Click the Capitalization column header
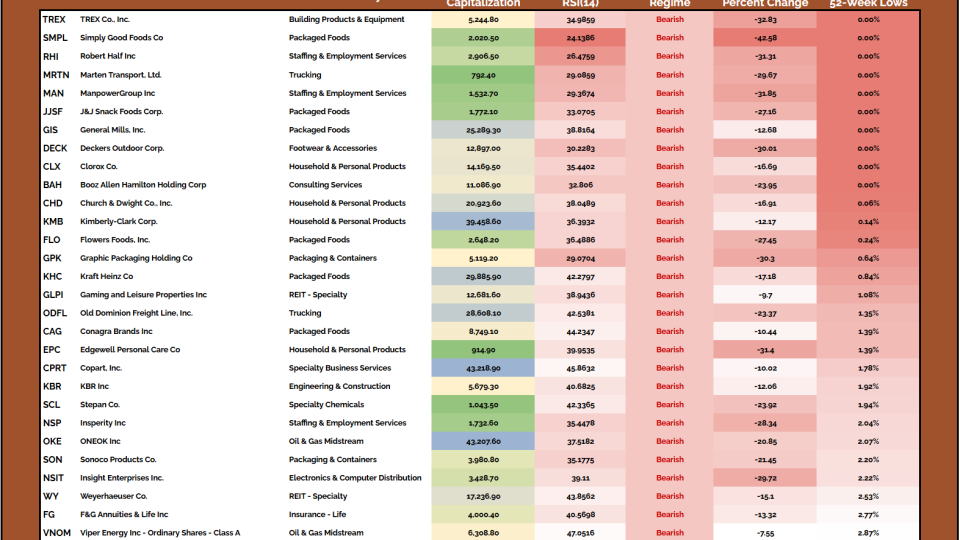The height and width of the screenshot is (540, 960). [x=476, y=4]
